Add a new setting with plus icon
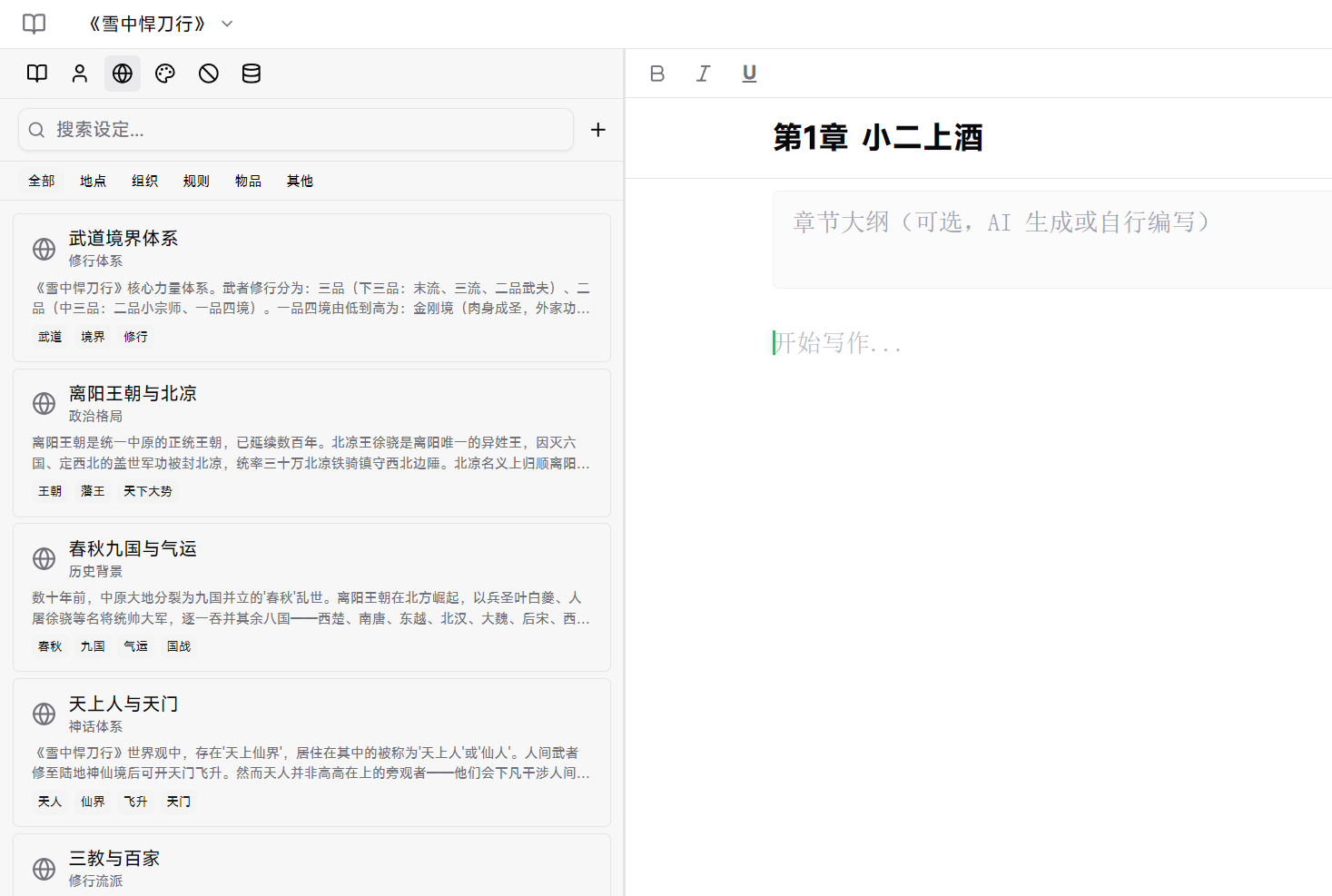The width and height of the screenshot is (1332, 896). pyautogui.click(x=598, y=130)
